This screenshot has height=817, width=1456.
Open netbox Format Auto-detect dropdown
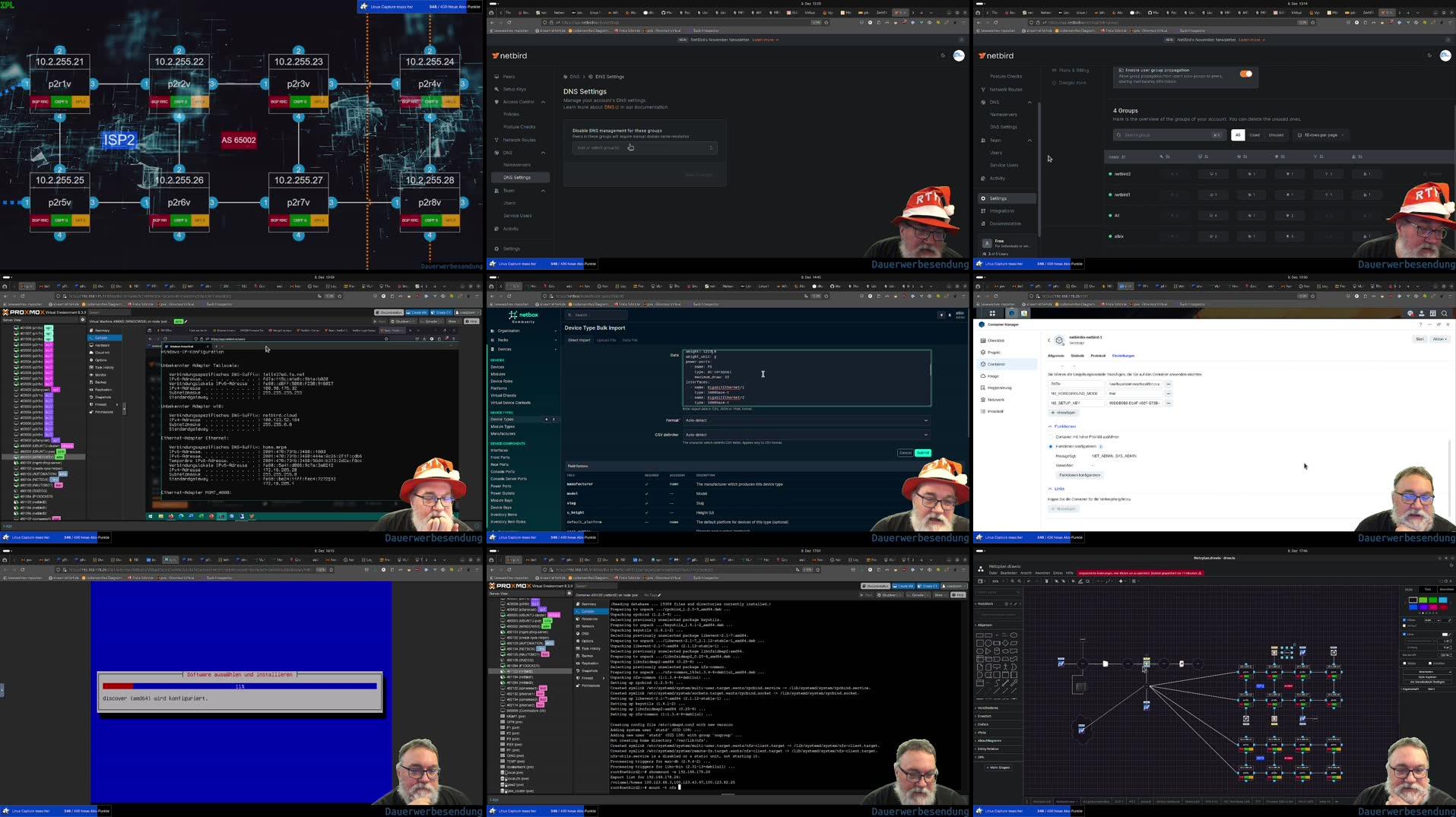click(x=806, y=420)
